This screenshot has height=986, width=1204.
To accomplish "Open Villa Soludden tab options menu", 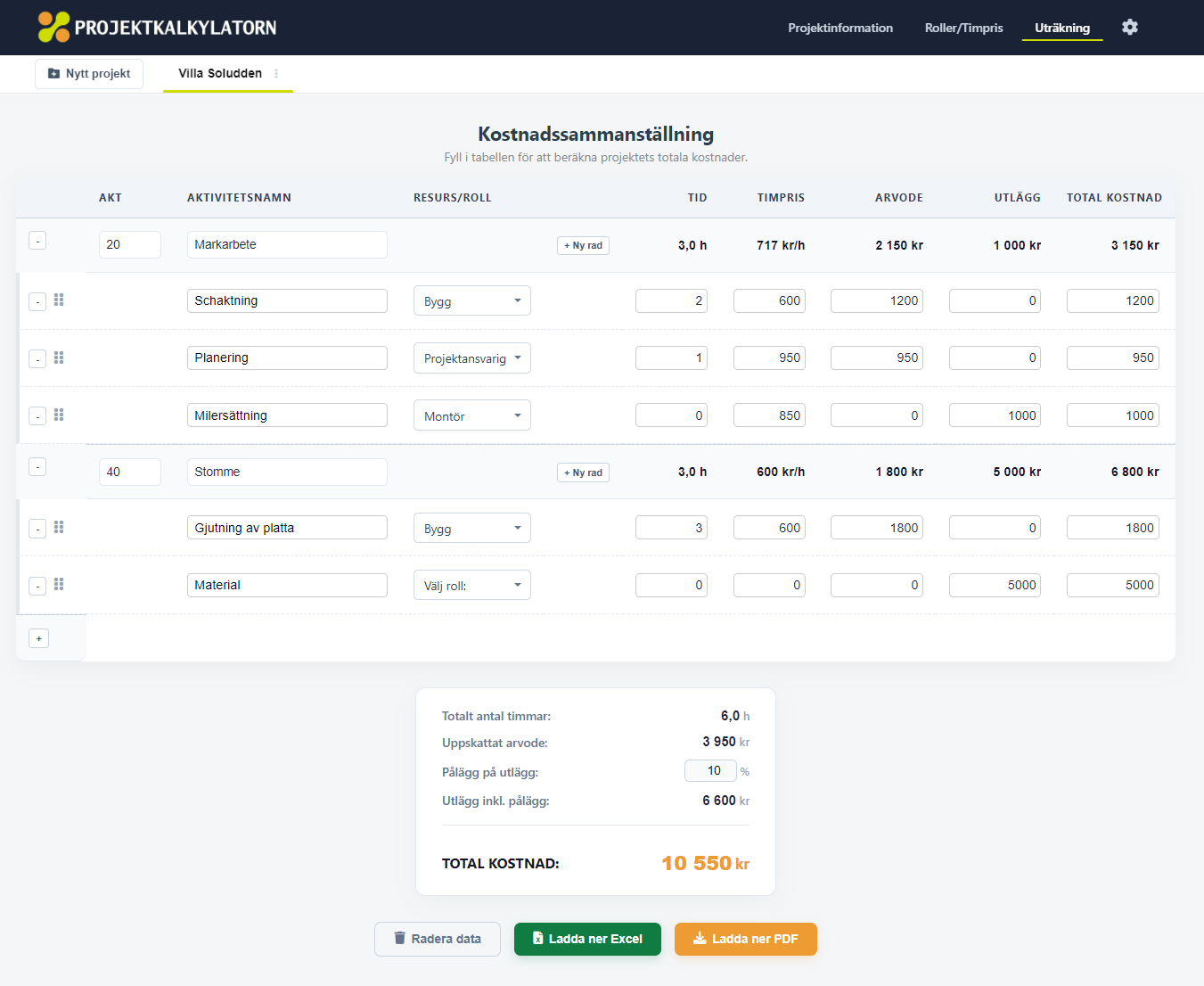I will click(276, 74).
